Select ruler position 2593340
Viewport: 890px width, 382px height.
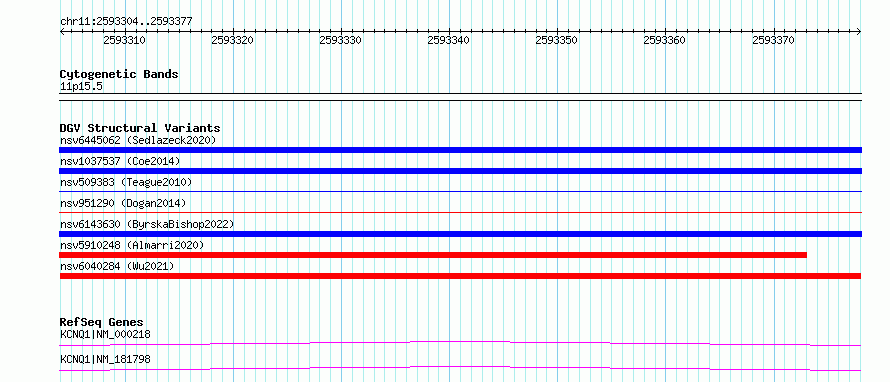pos(448,40)
